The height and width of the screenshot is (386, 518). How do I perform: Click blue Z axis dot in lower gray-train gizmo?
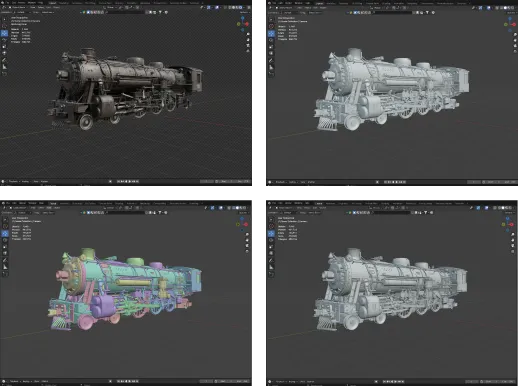[507, 218]
